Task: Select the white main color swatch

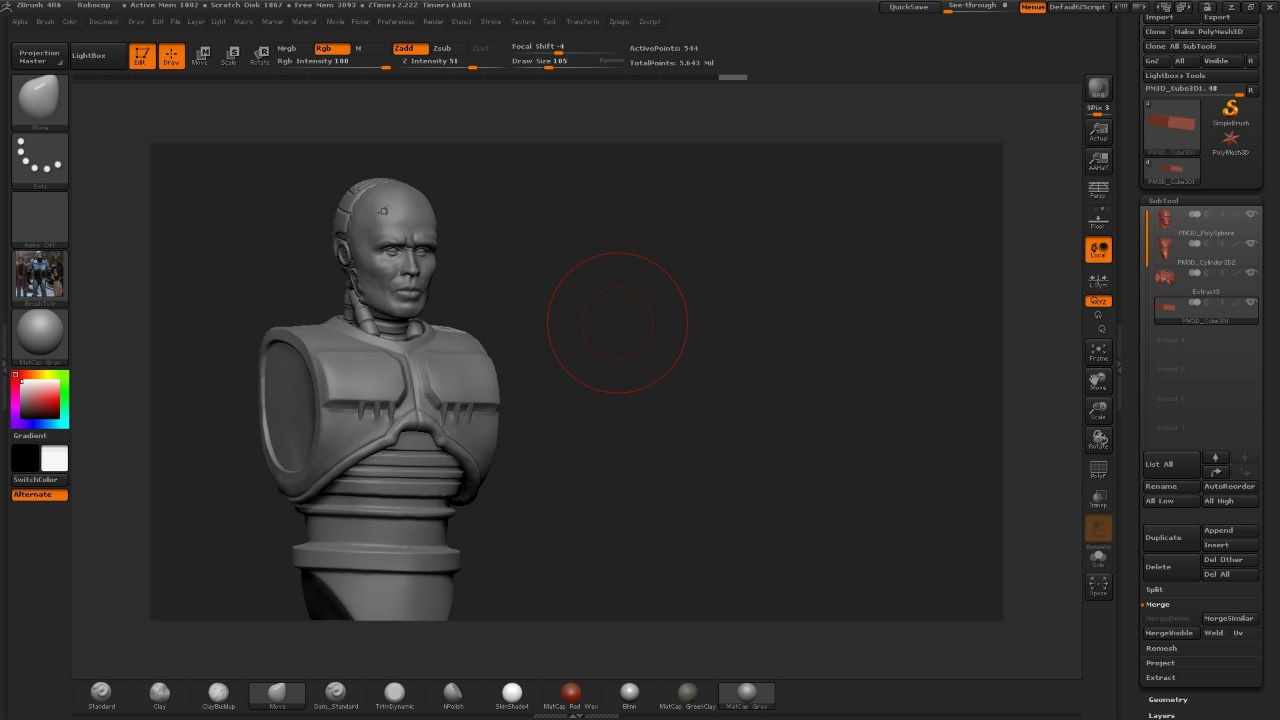Action: point(54,458)
